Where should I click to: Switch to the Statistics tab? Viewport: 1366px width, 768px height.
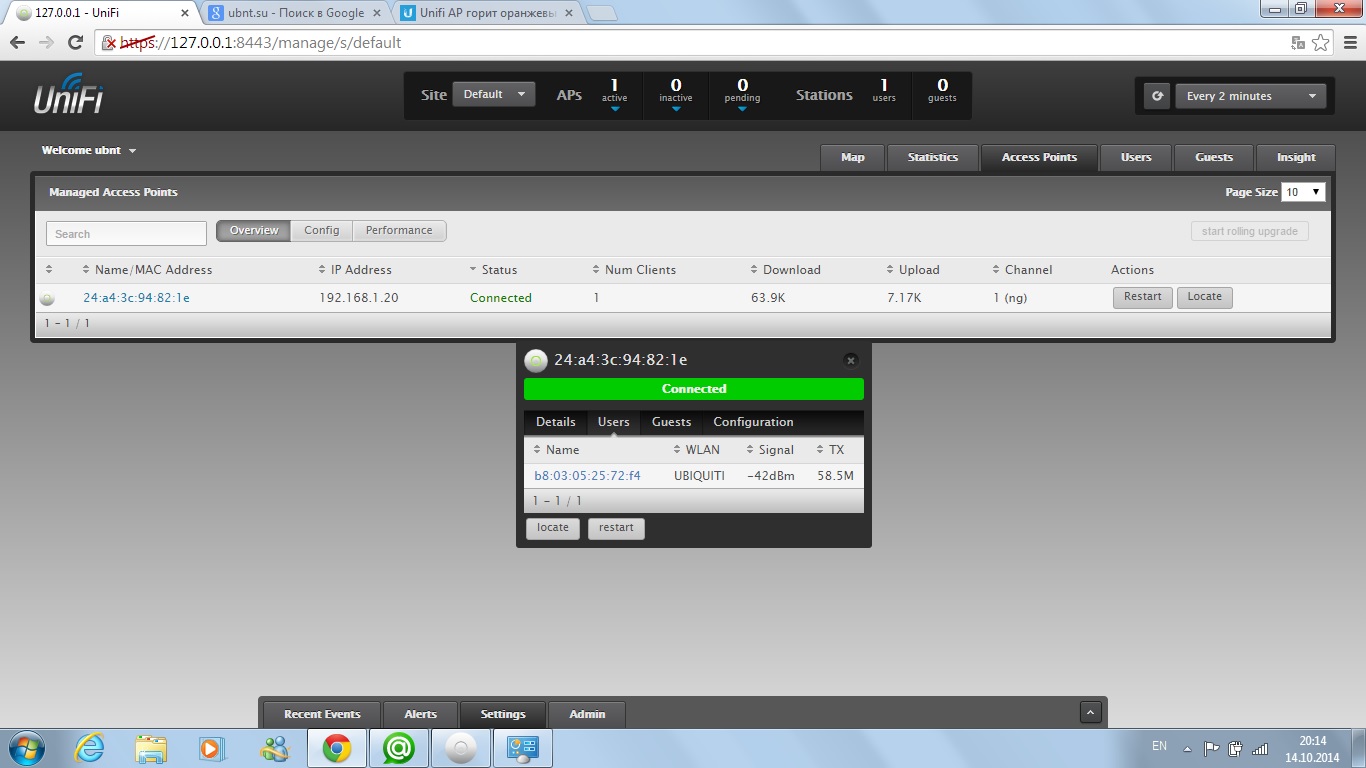pyautogui.click(x=932, y=158)
